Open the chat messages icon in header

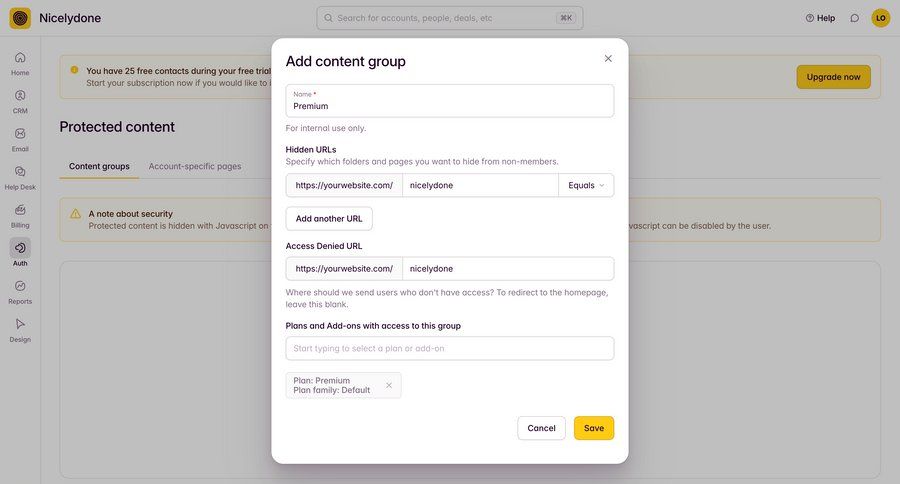(855, 18)
